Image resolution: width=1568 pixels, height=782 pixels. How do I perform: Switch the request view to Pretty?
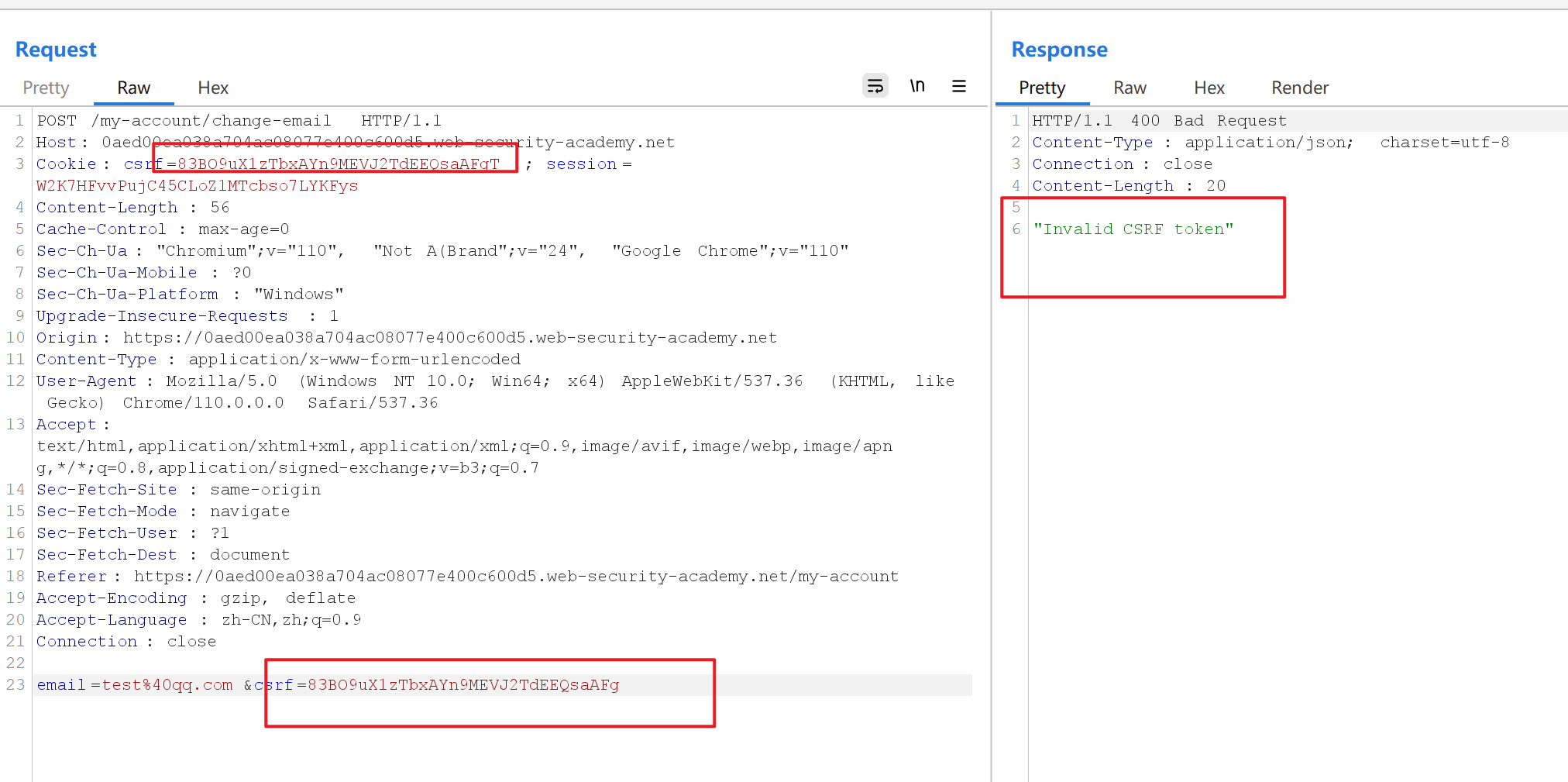point(46,88)
